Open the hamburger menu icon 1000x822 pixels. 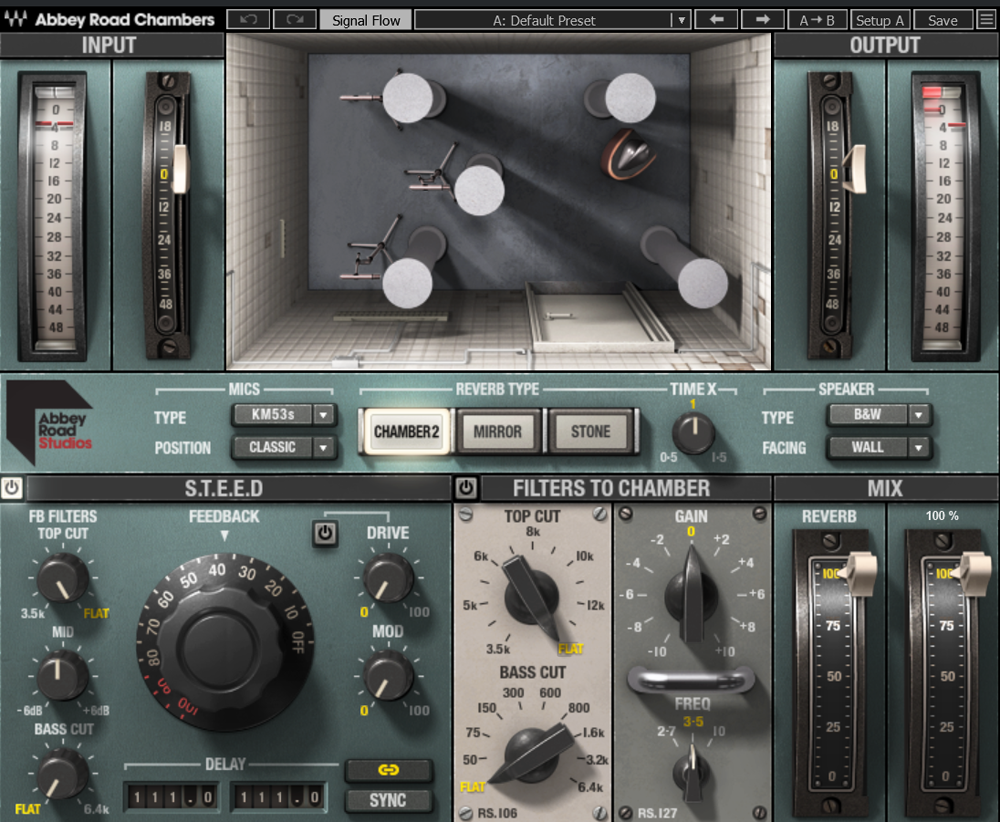tap(987, 20)
